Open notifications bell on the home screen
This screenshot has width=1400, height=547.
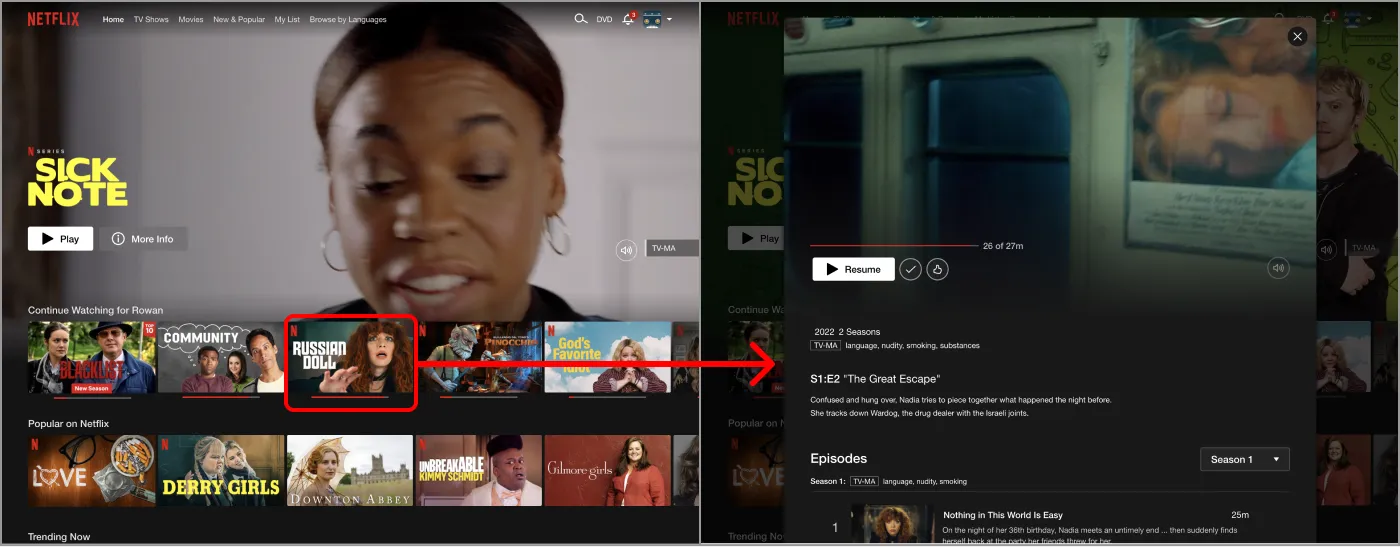click(x=629, y=19)
